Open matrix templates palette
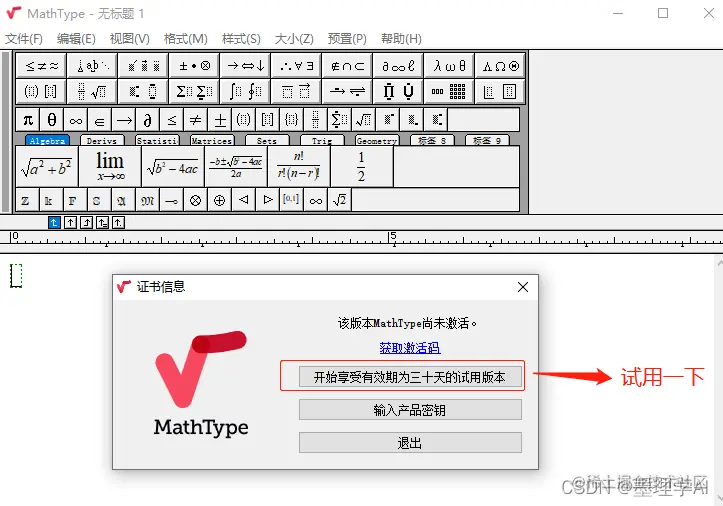 [450, 91]
